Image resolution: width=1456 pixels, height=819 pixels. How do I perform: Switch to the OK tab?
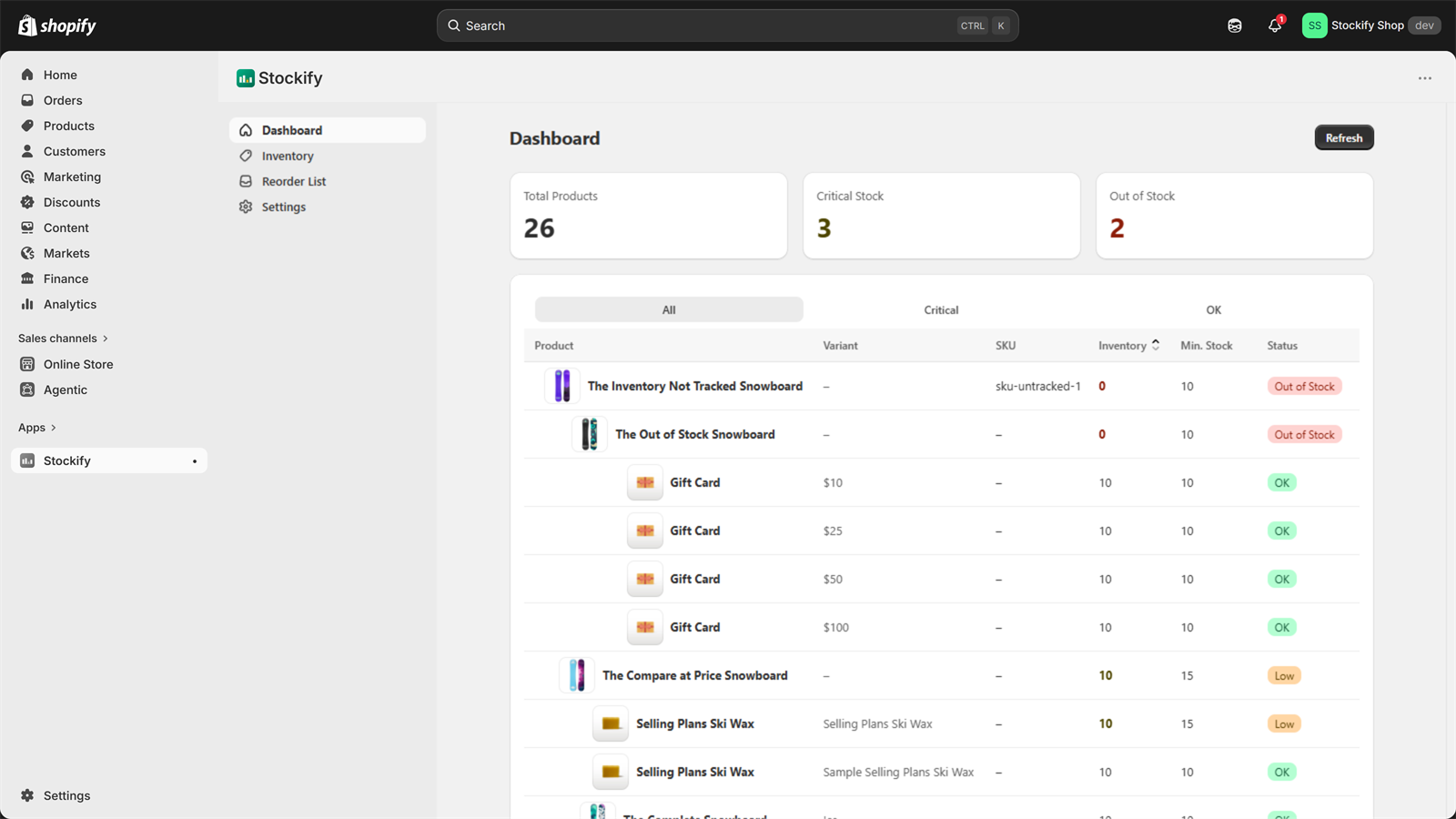click(1214, 309)
